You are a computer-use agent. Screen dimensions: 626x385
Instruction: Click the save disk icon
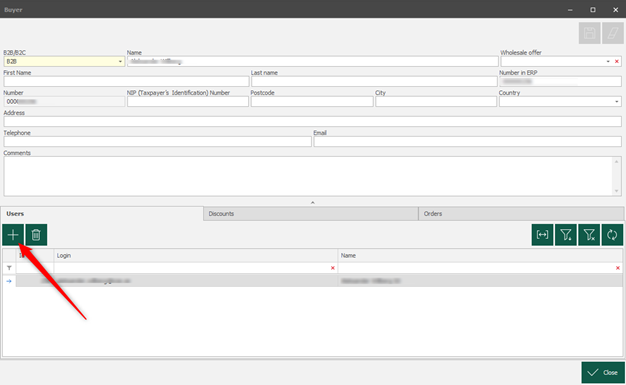[x=589, y=33]
